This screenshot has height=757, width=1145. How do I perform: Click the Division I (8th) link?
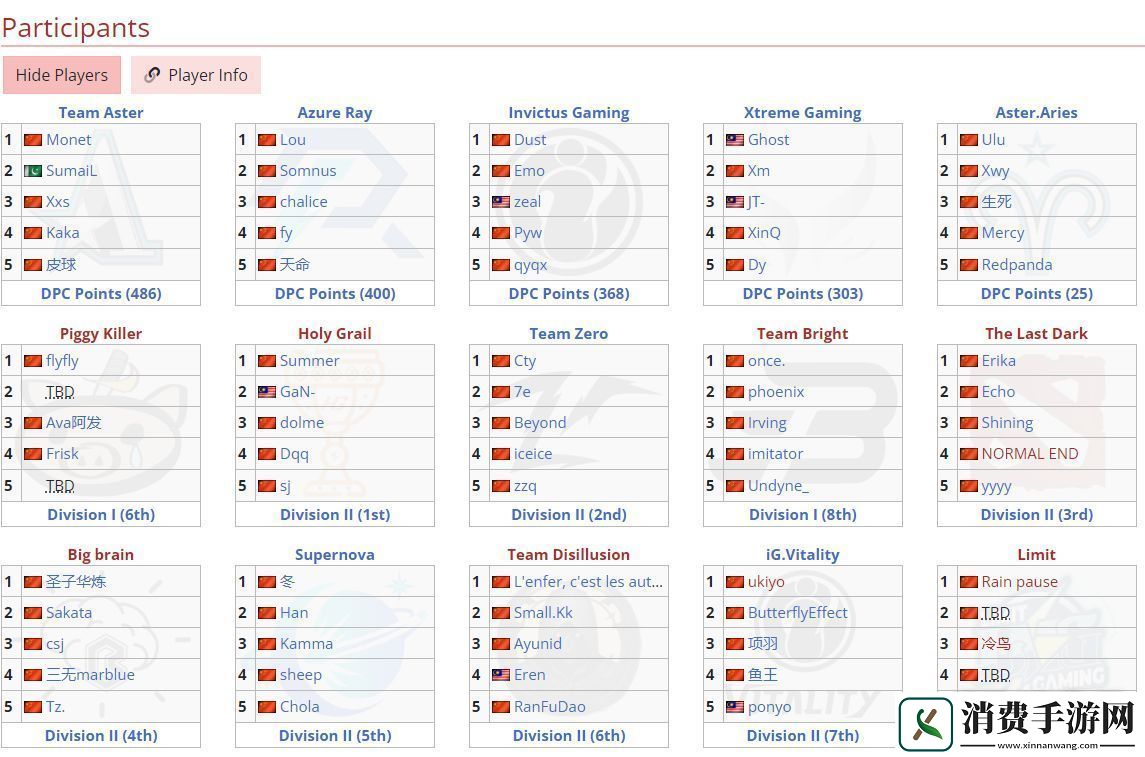pyautogui.click(x=803, y=515)
